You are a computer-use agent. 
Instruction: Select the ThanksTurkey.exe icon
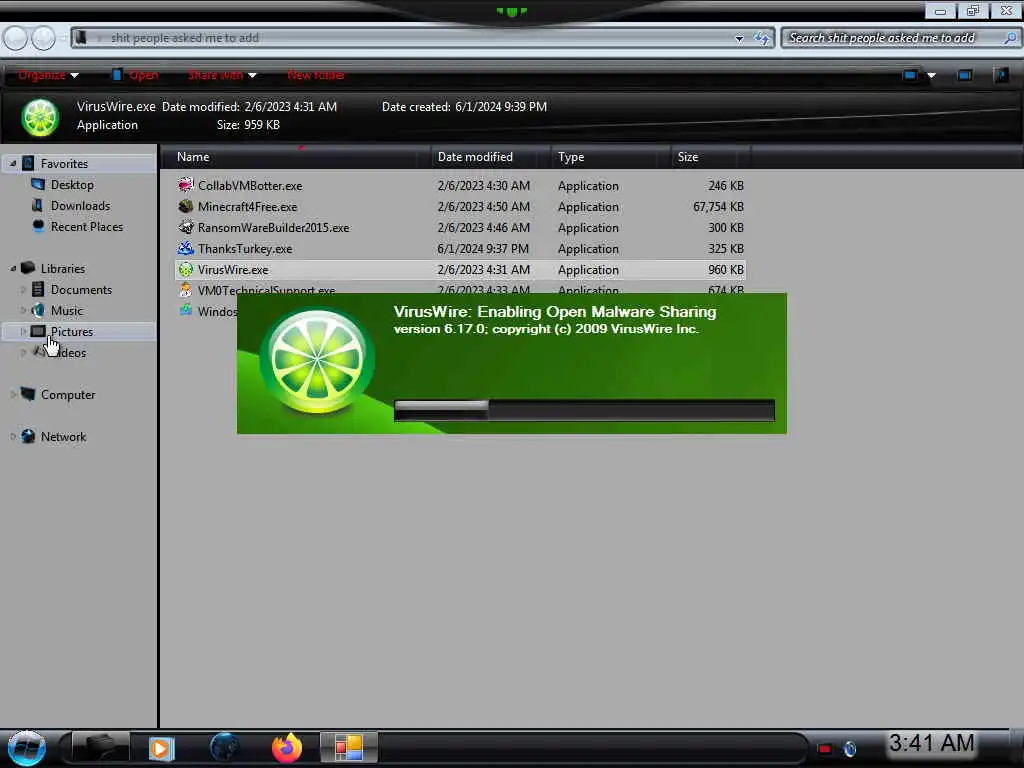185,248
